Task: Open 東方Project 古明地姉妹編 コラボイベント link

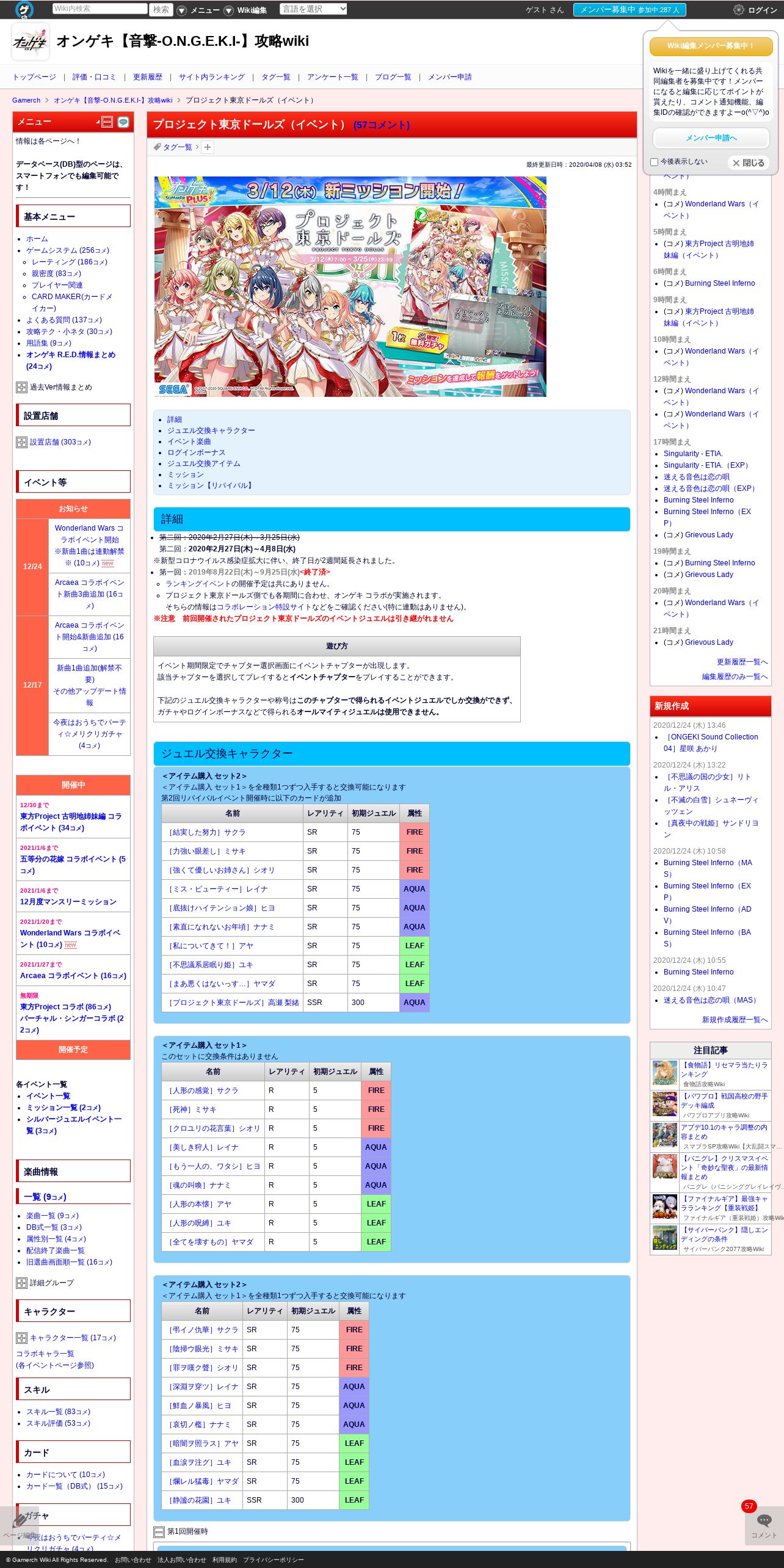Action: click(71, 822)
